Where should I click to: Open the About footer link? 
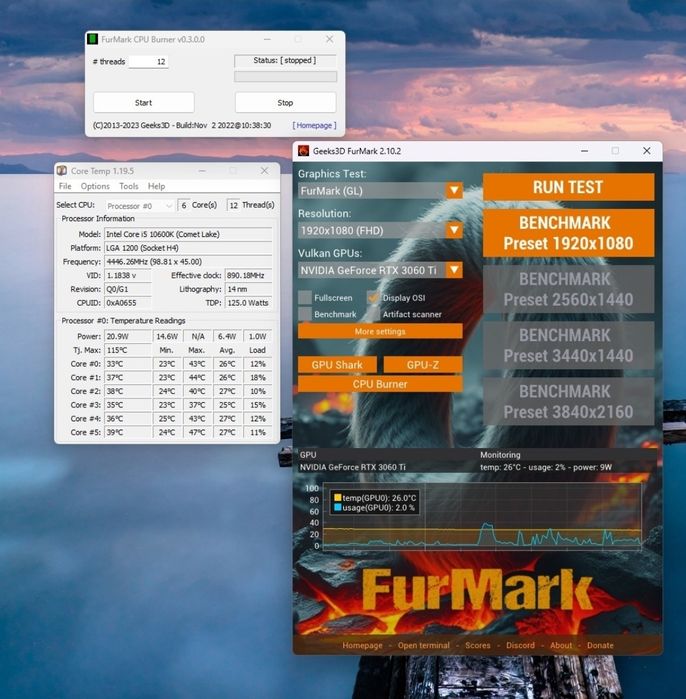click(561, 645)
